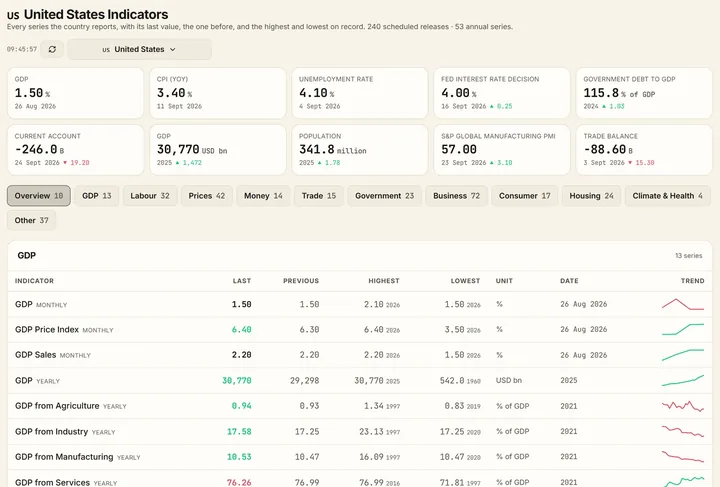Viewport: 720px width, 487px height.
Task: Open the Fed Interest Rate Decision card
Action: pyautogui.click(x=502, y=93)
